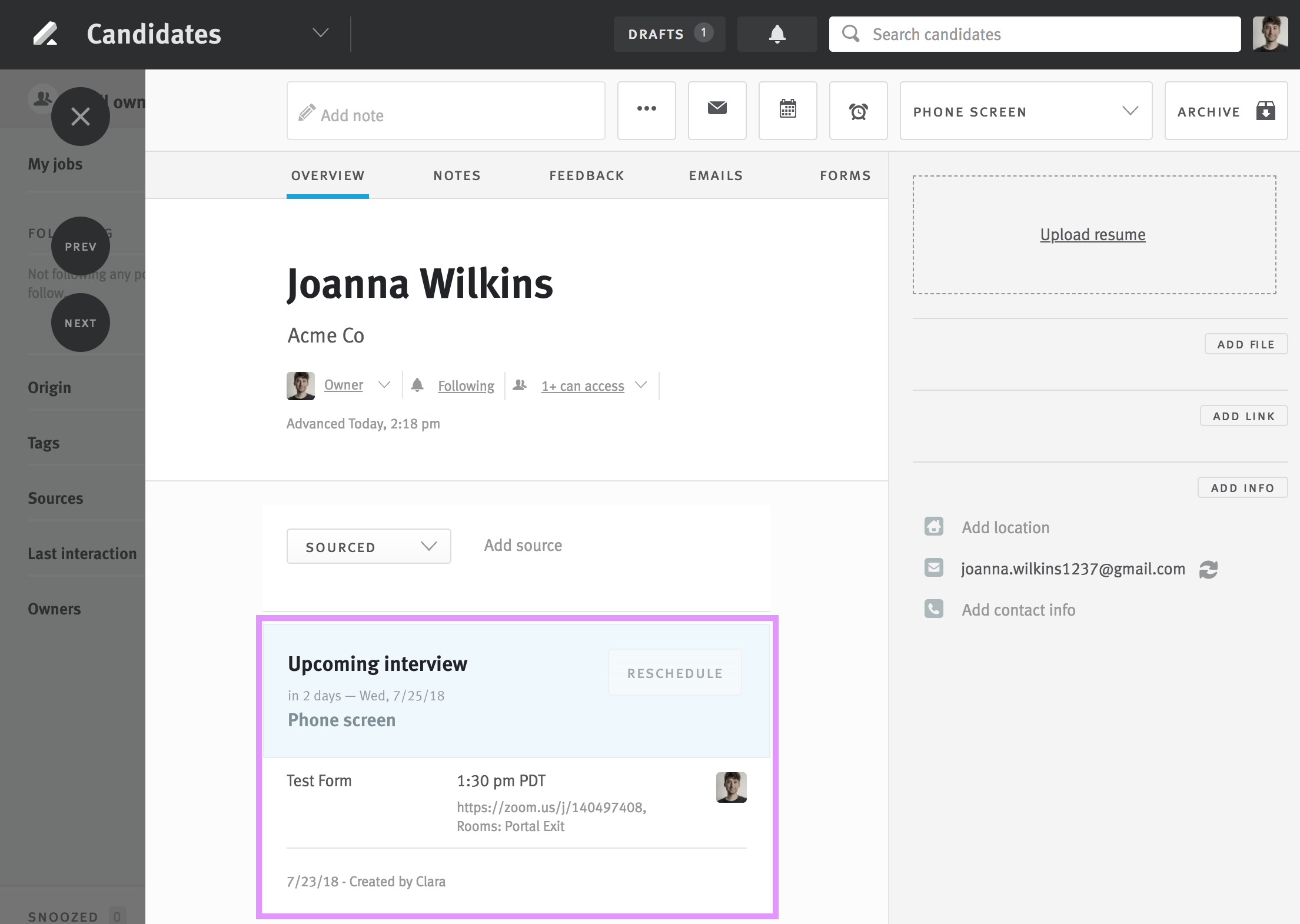
Task: Go to the next candidate
Action: click(81, 323)
